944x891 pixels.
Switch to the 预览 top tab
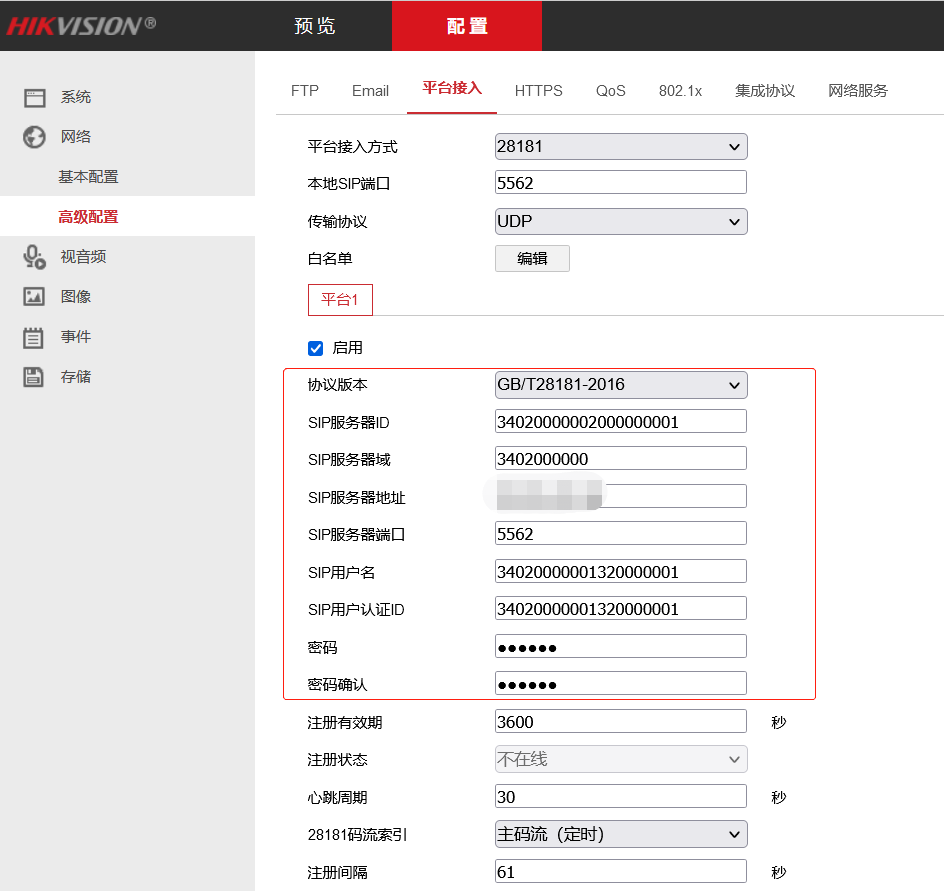click(x=315, y=26)
